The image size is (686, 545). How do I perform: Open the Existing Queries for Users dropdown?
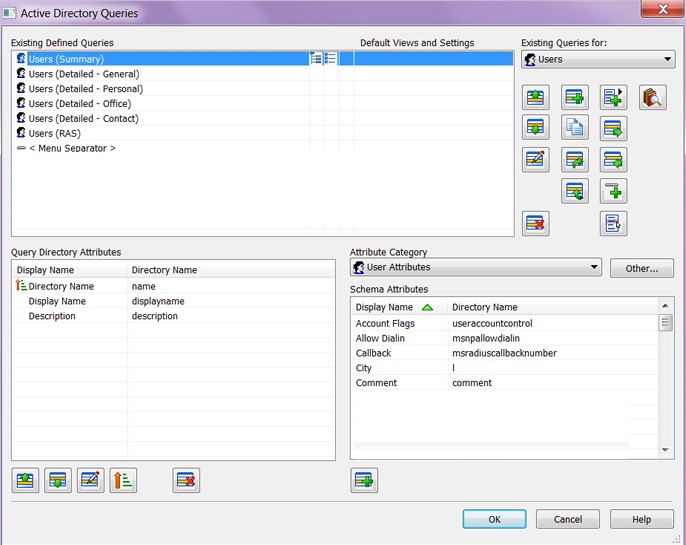coord(598,59)
